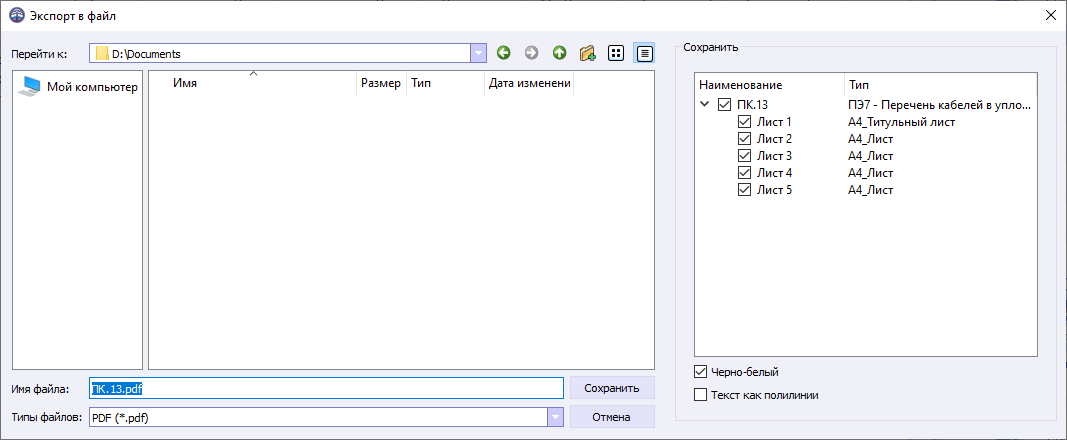Select the My Computer icon
This screenshot has height=440, width=1067.
pyautogui.click(x=30, y=86)
